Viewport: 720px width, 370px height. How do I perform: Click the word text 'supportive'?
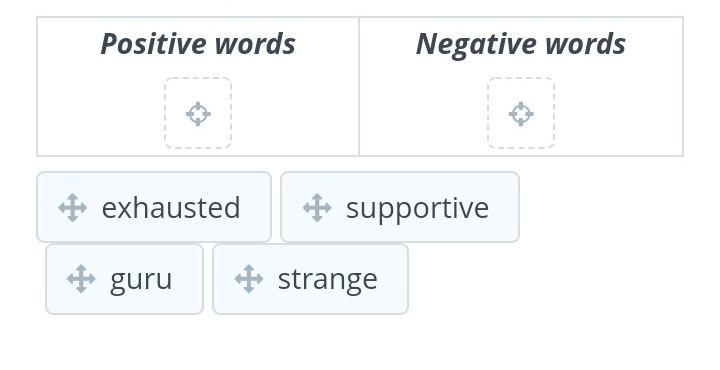point(417,209)
